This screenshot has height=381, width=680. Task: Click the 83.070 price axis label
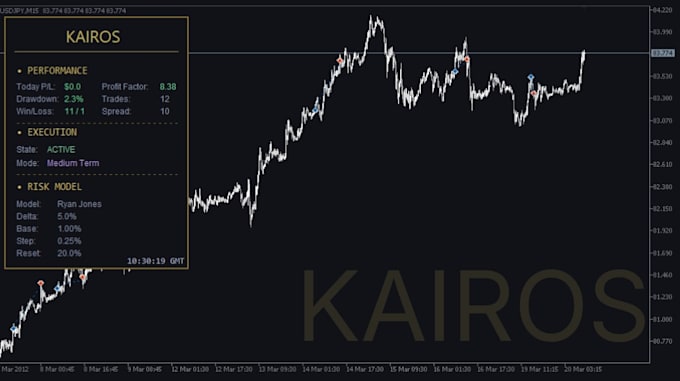[662, 120]
